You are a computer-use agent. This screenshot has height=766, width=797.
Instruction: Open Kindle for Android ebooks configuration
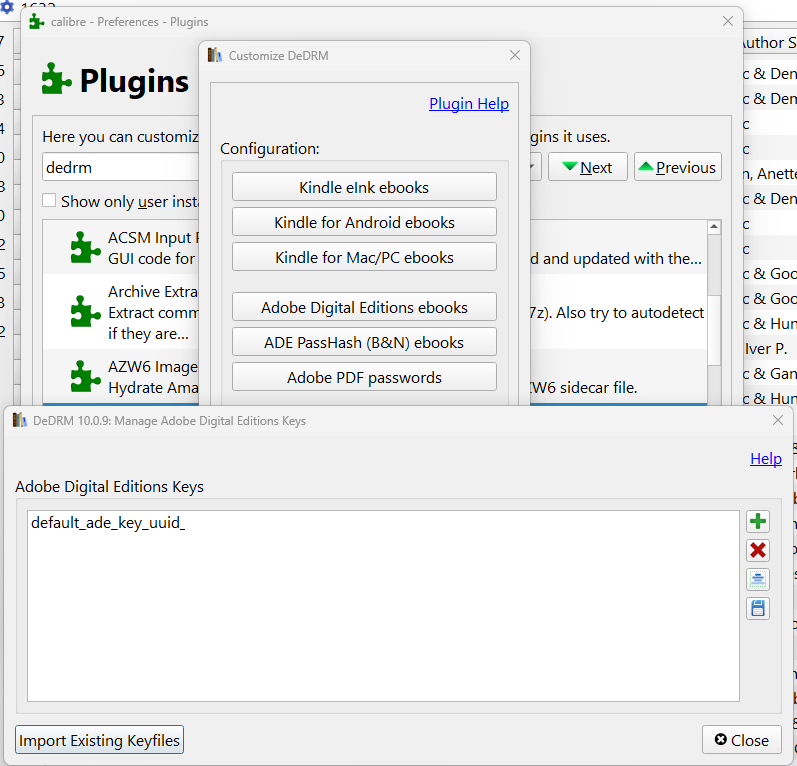coord(364,222)
